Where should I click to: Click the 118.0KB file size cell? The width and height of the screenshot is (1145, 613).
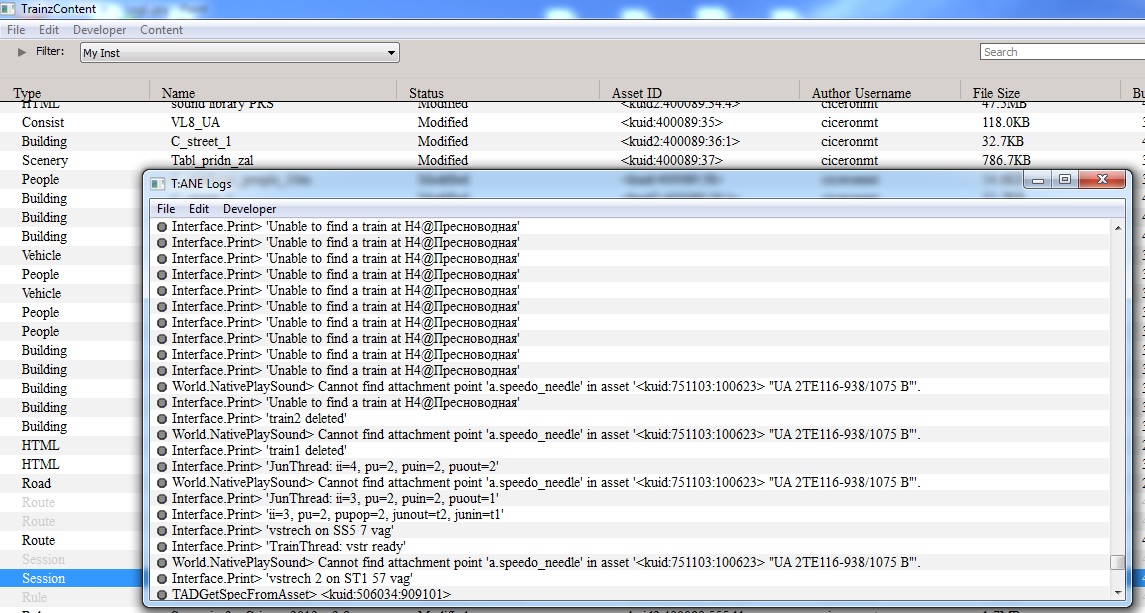tap(1005, 122)
